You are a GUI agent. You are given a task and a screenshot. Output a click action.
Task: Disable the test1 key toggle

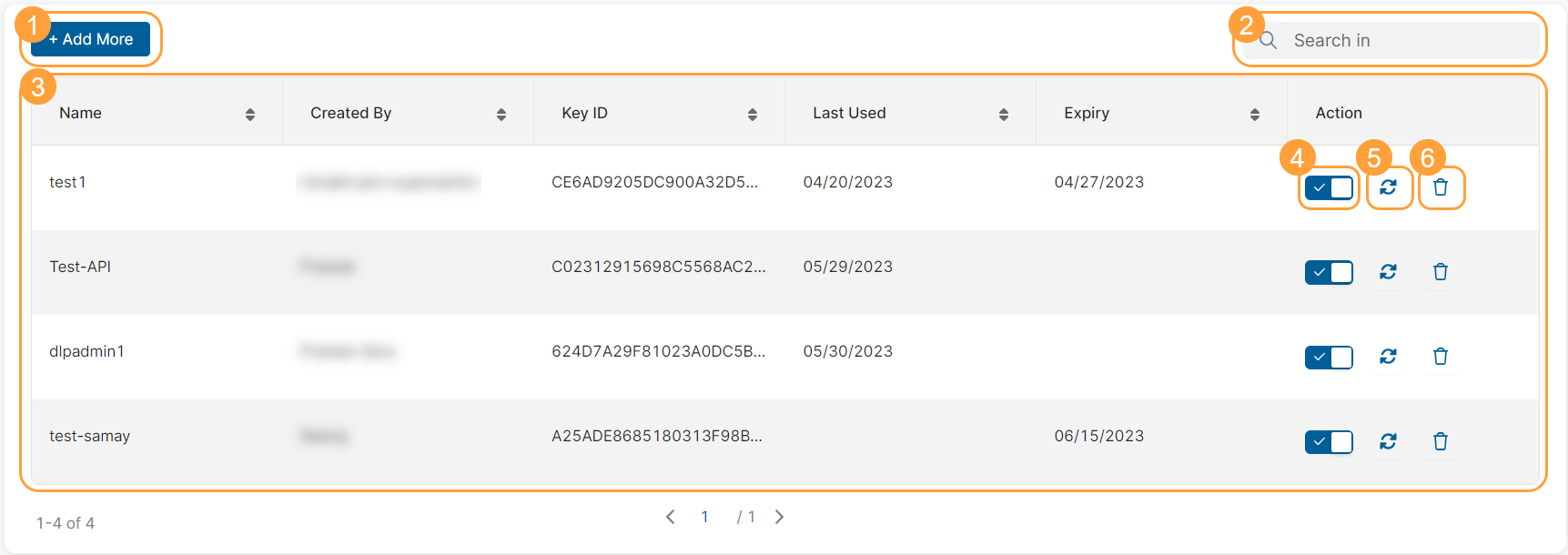(x=1329, y=187)
